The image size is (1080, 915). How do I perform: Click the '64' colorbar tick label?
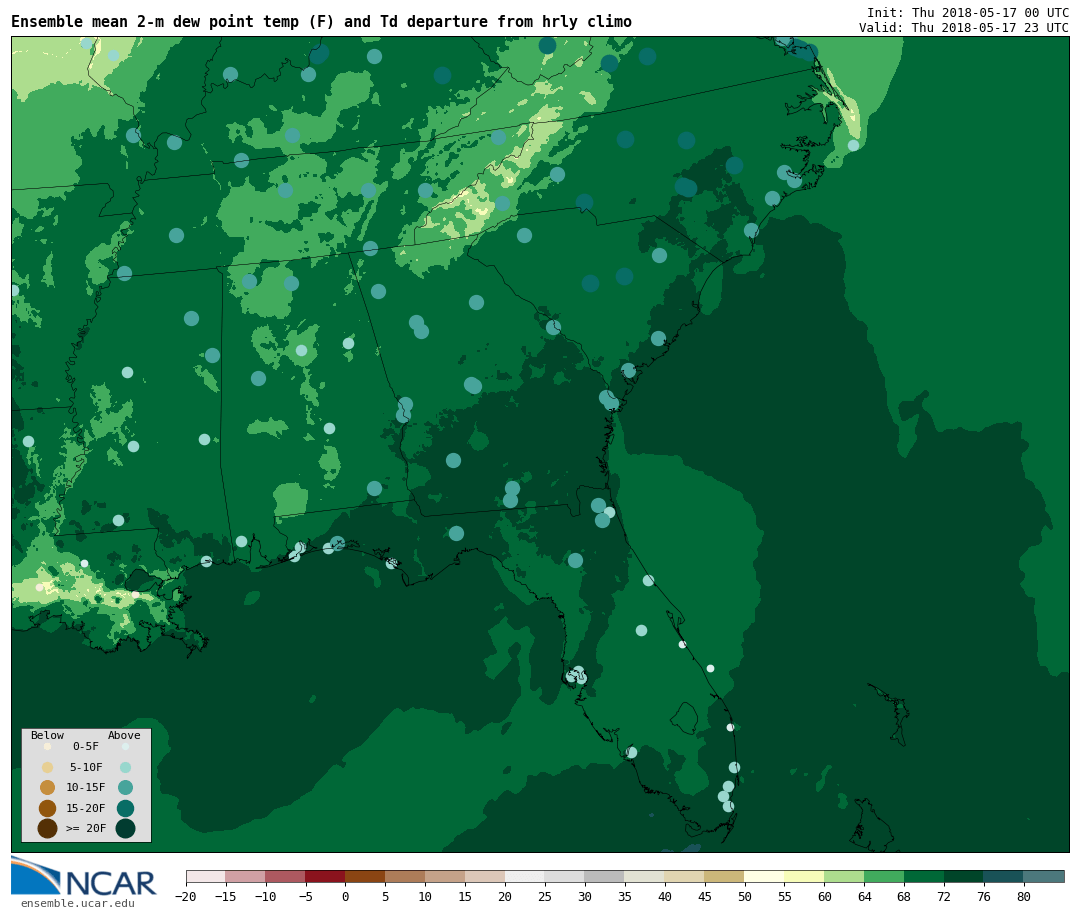click(865, 897)
